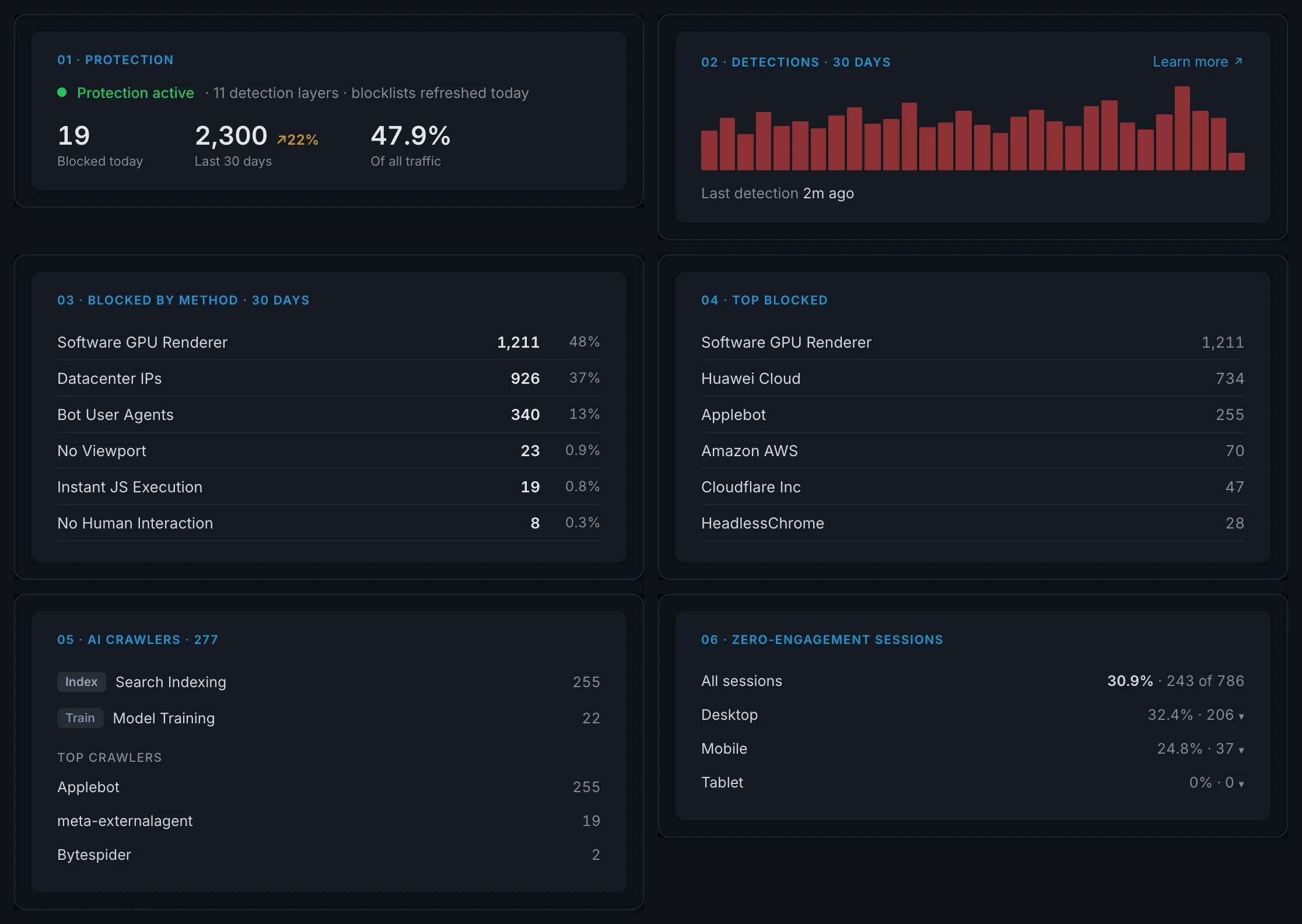1302x924 pixels.
Task: Click the Amazon AWS entry
Action: coord(973,450)
